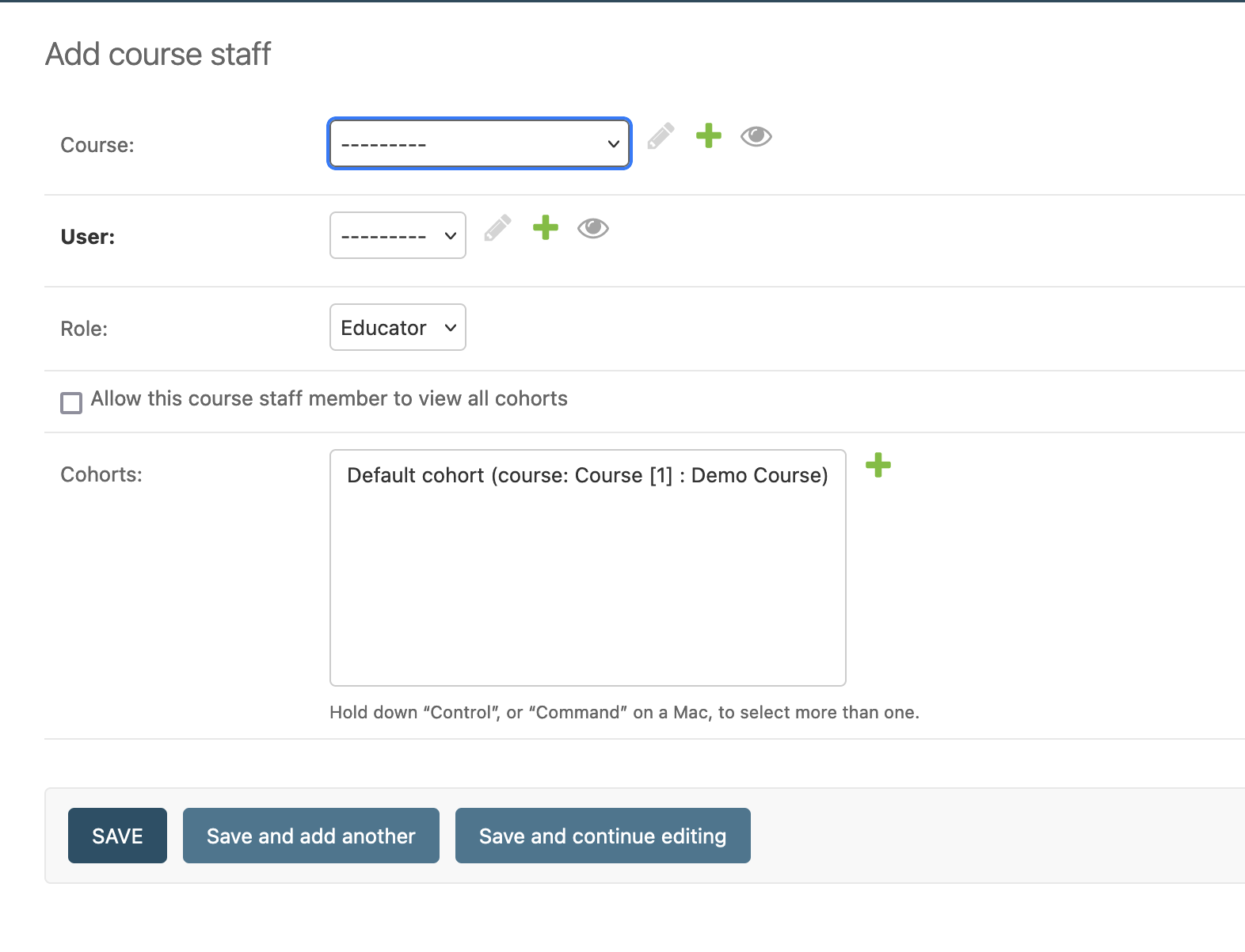Select Default cohort in the Cohorts list
1245x952 pixels.
tap(587, 475)
